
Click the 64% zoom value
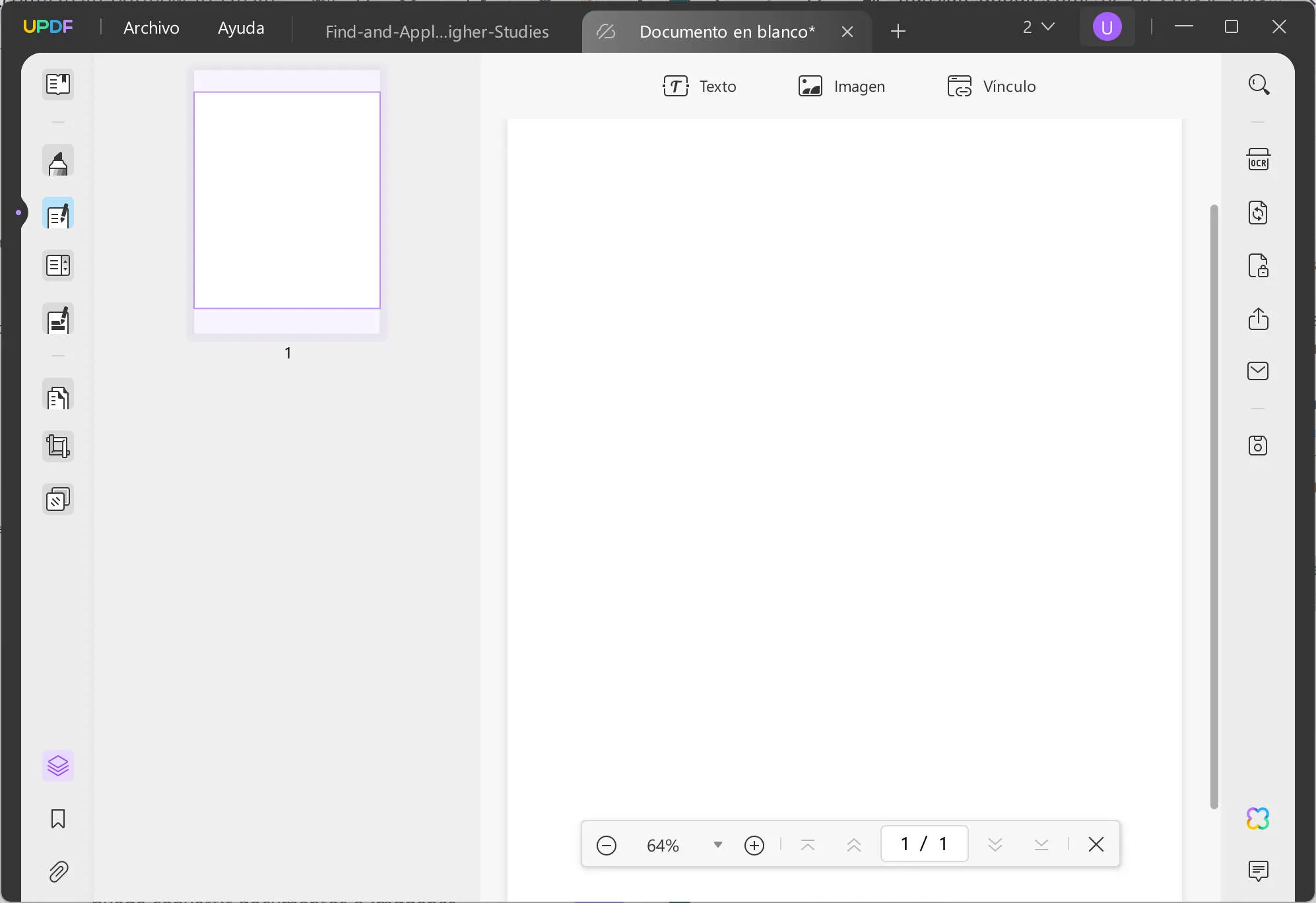tap(663, 846)
